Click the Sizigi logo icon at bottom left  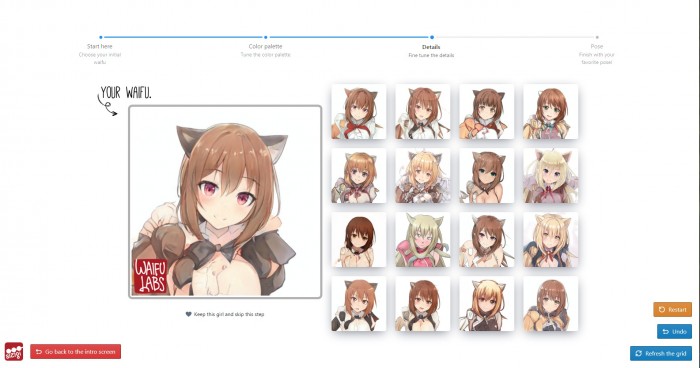[x=14, y=351]
